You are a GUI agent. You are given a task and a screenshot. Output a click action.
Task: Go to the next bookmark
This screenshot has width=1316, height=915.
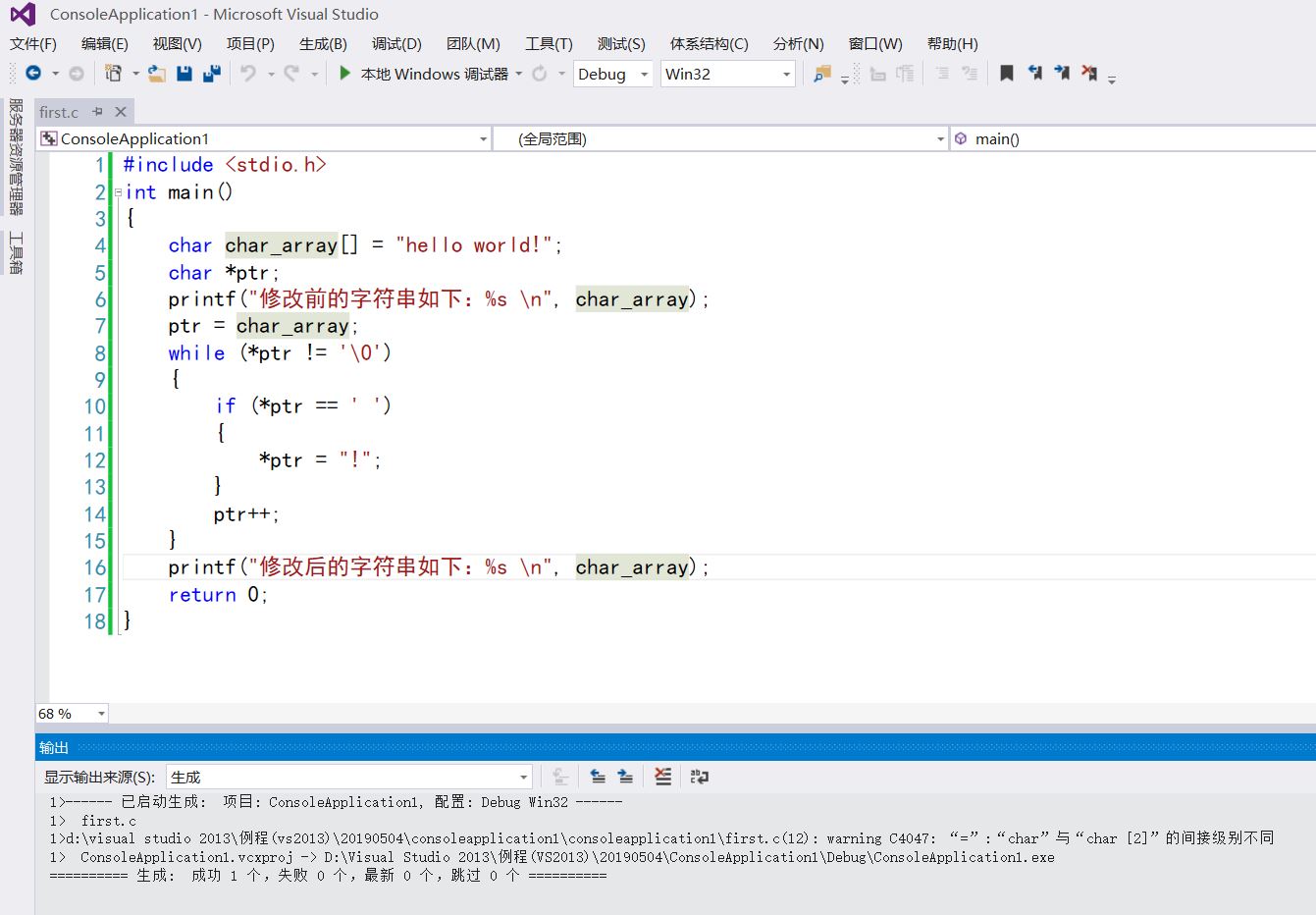[1062, 74]
